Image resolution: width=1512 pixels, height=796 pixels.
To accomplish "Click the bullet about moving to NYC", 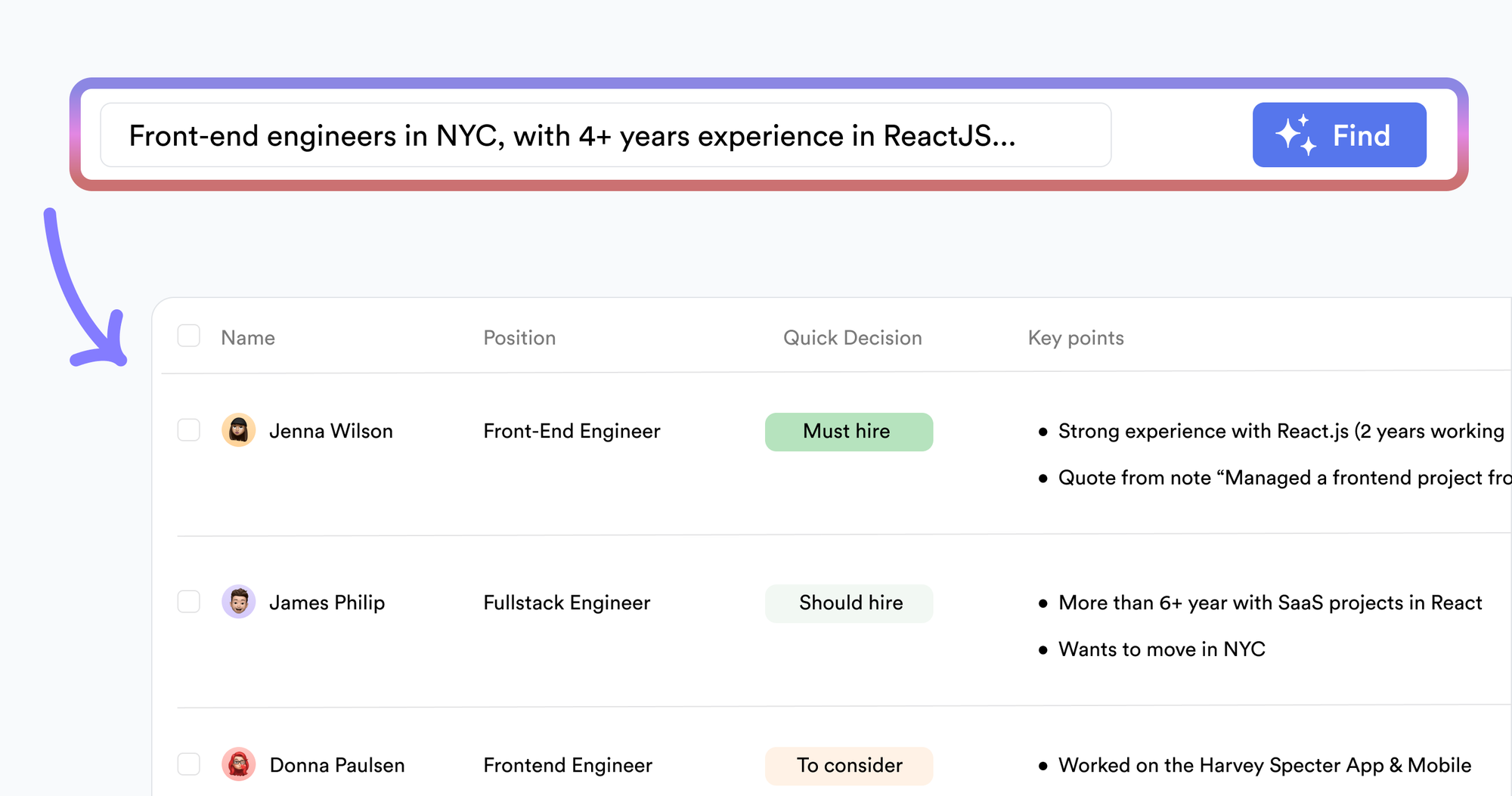I will point(1162,649).
